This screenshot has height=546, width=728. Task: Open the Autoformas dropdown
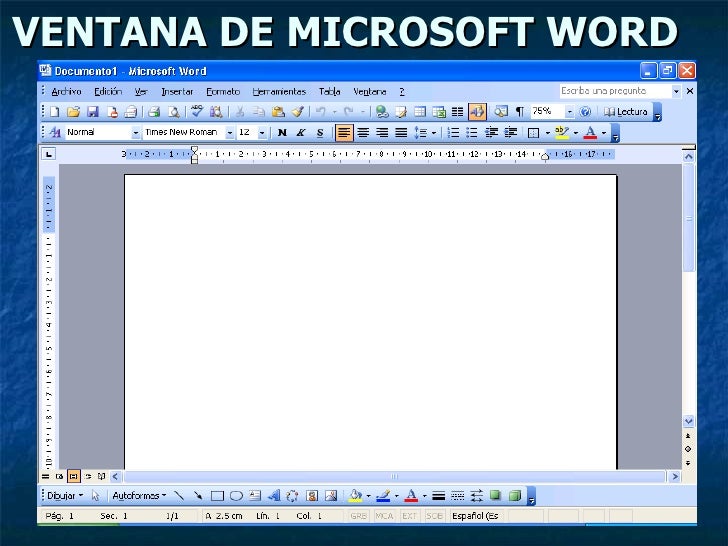(x=139, y=496)
